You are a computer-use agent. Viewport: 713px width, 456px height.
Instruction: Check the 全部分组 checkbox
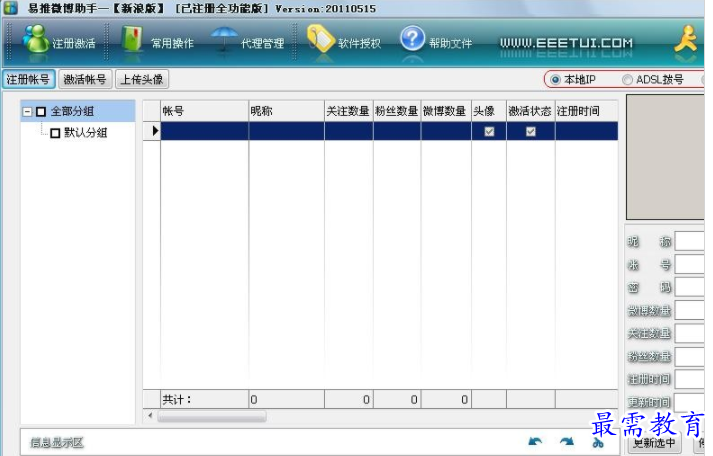[41, 111]
